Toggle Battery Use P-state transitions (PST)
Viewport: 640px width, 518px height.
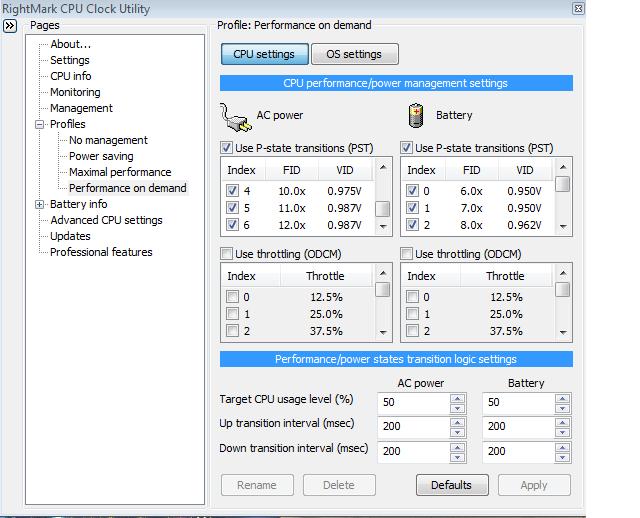pos(406,148)
